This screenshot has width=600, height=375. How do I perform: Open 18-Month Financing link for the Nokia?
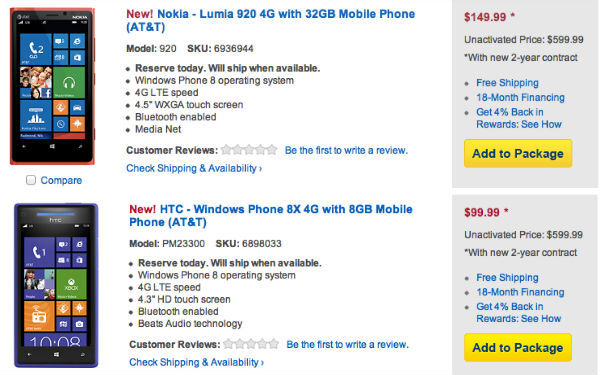(x=520, y=98)
